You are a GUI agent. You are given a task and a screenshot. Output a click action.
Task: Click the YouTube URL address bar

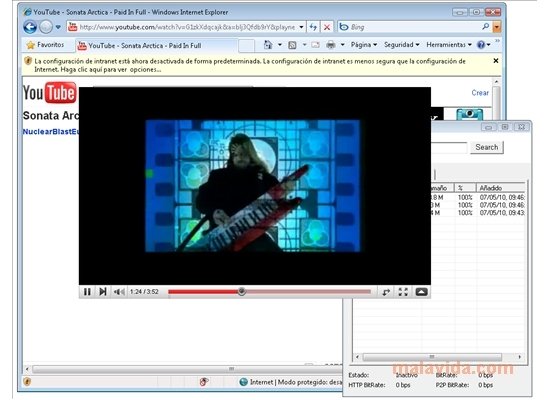coord(187,27)
